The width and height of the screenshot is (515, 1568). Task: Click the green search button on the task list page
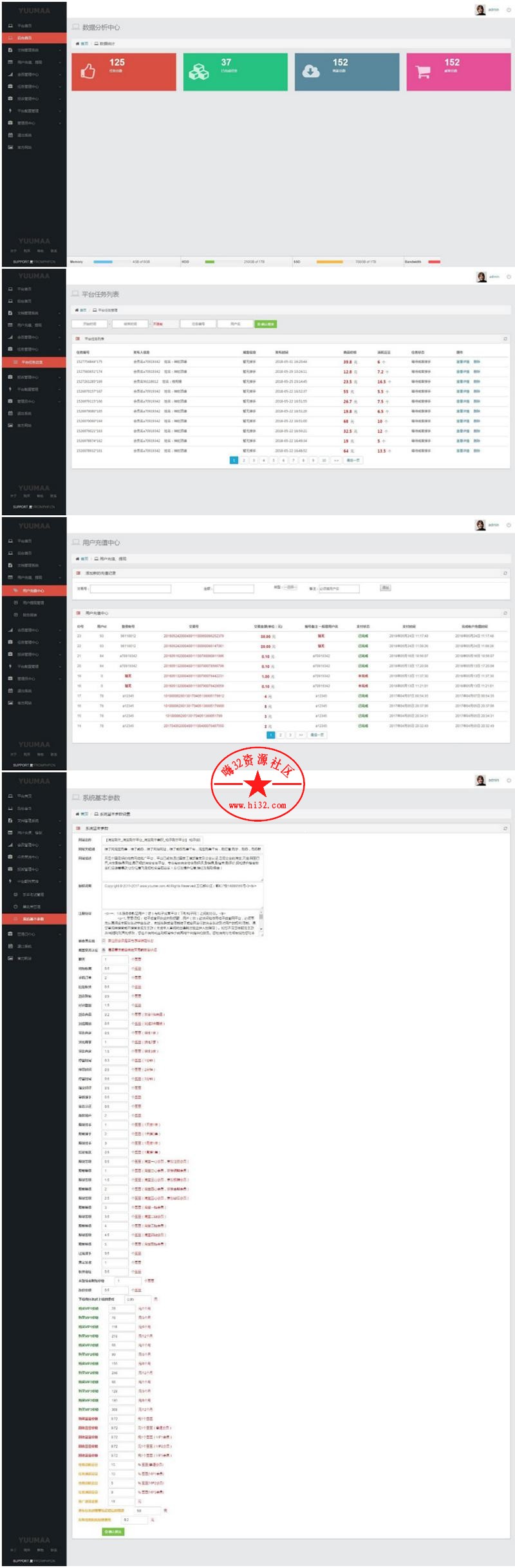coord(265,324)
